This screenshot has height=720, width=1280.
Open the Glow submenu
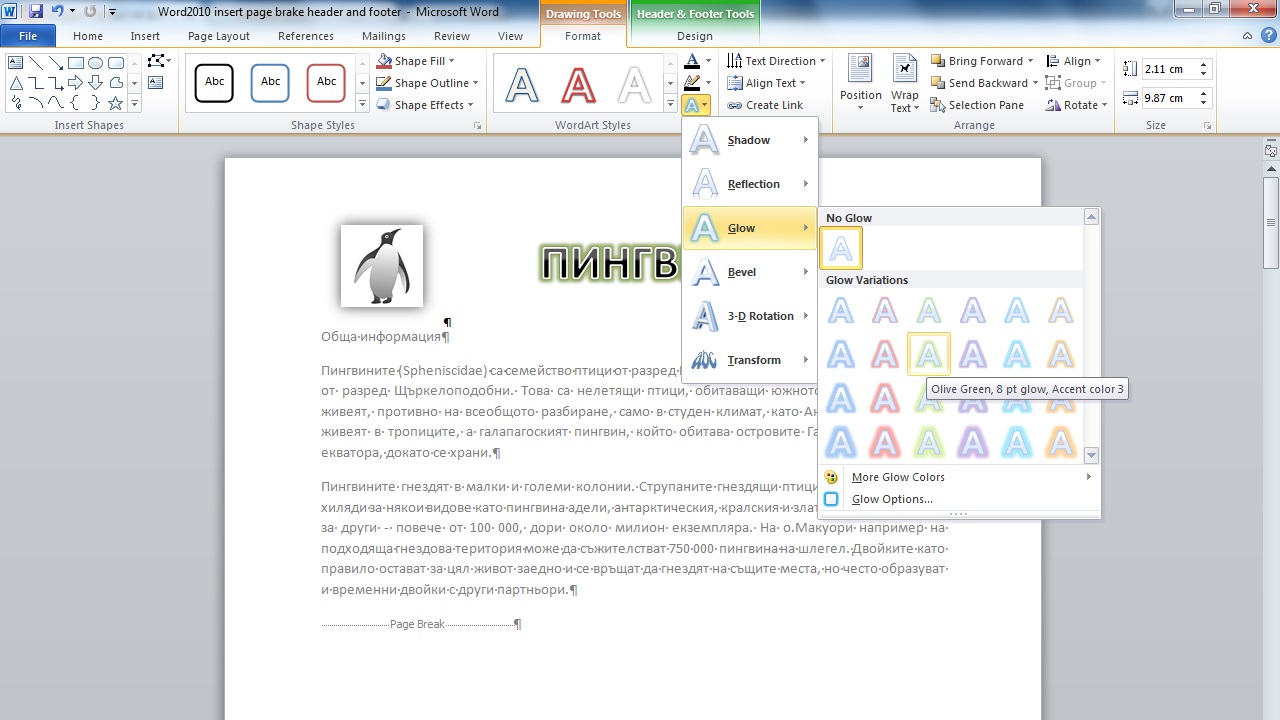(741, 227)
